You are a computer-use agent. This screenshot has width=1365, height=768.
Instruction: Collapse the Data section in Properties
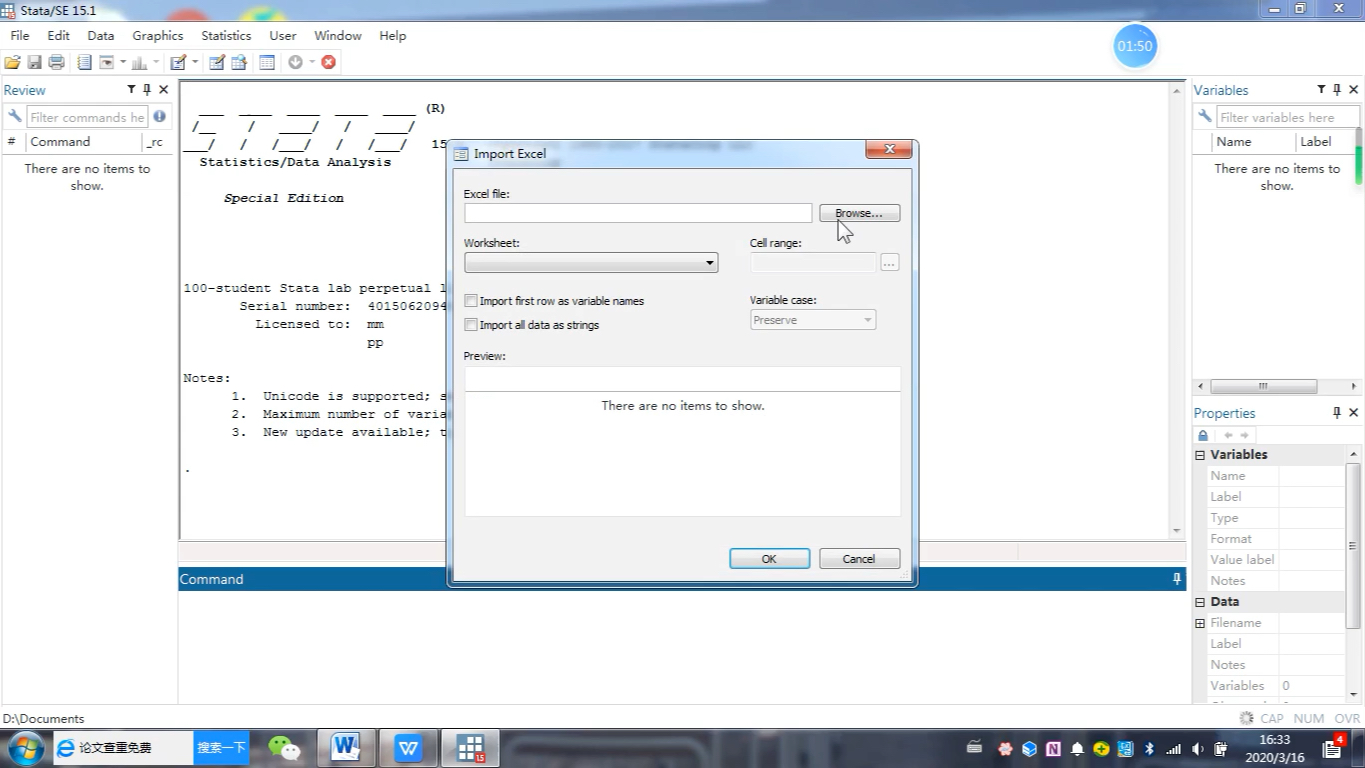tap(1200, 602)
